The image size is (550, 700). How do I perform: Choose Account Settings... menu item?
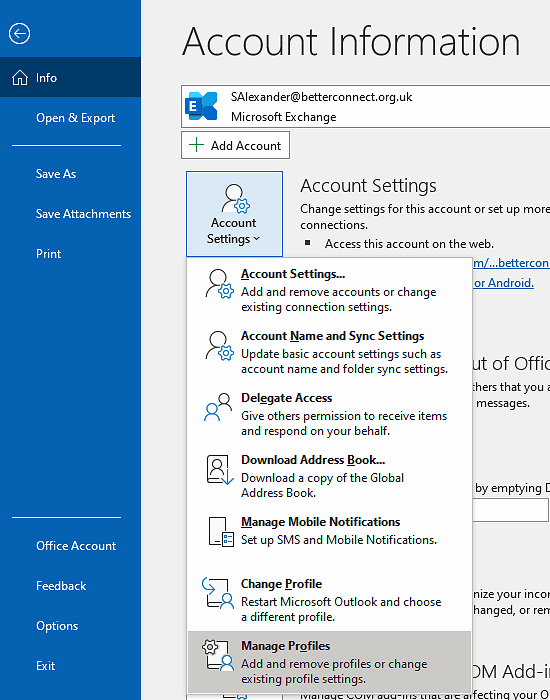coord(329,289)
